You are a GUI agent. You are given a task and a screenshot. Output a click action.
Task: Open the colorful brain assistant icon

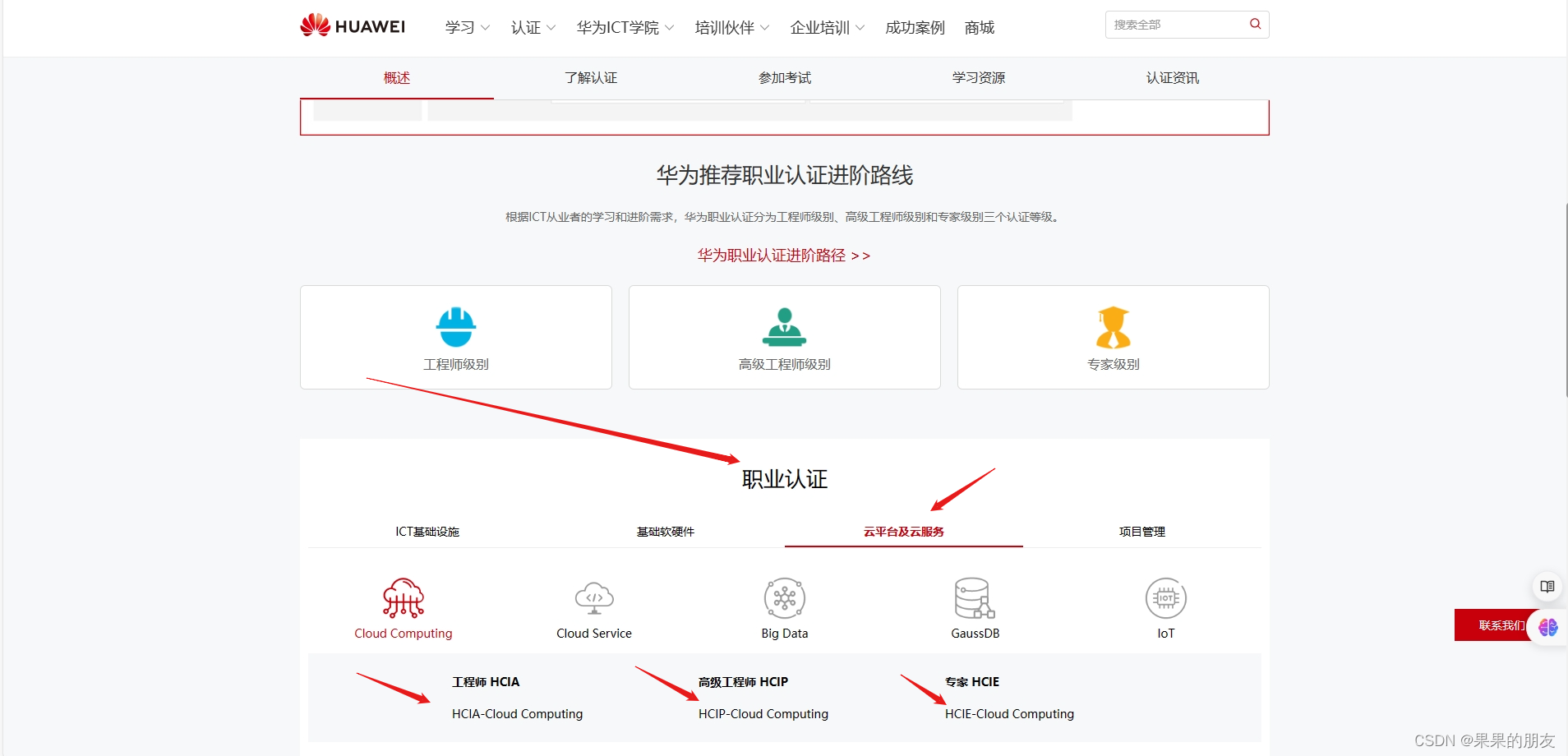point(1548,627)
